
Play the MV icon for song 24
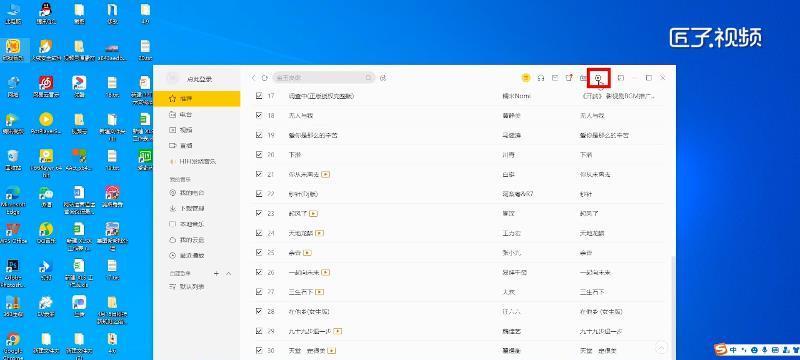coord(320,233)
